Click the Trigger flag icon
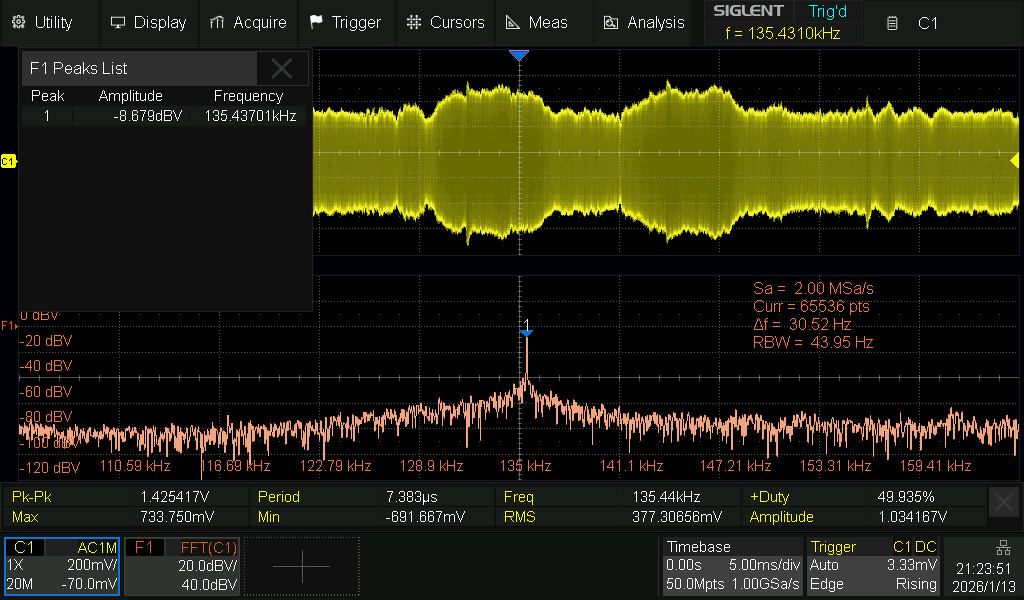Image resolution: width=1024 pixels, height=600 pixels. [316, 22]
